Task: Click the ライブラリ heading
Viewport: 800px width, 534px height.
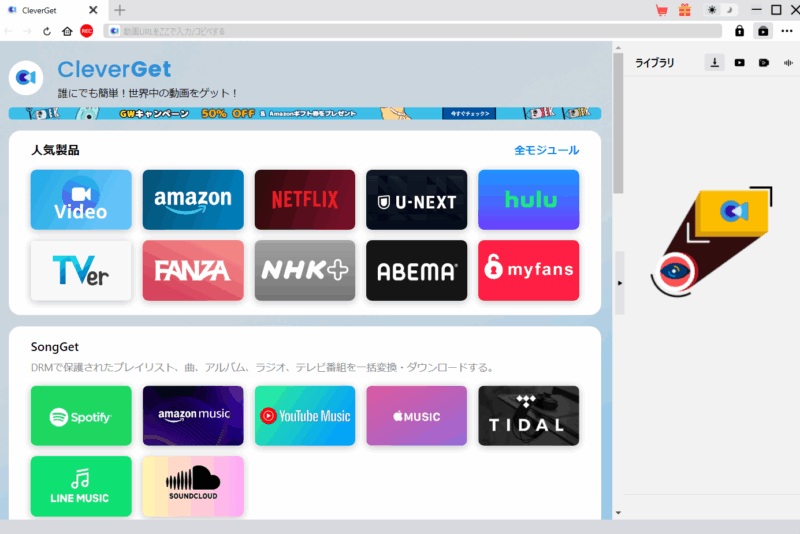Action: [655, 63]
